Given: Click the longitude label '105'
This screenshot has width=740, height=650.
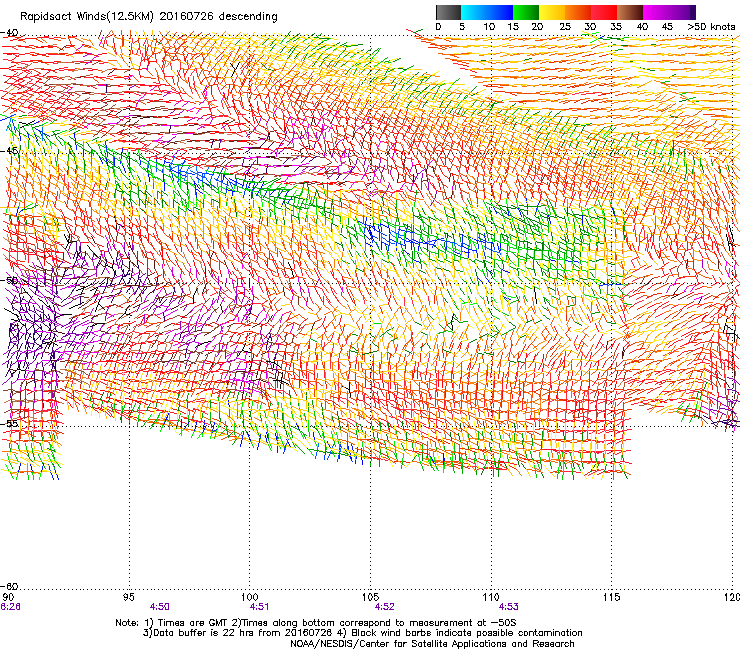Looking at the screenshot, I should (370, 597).
